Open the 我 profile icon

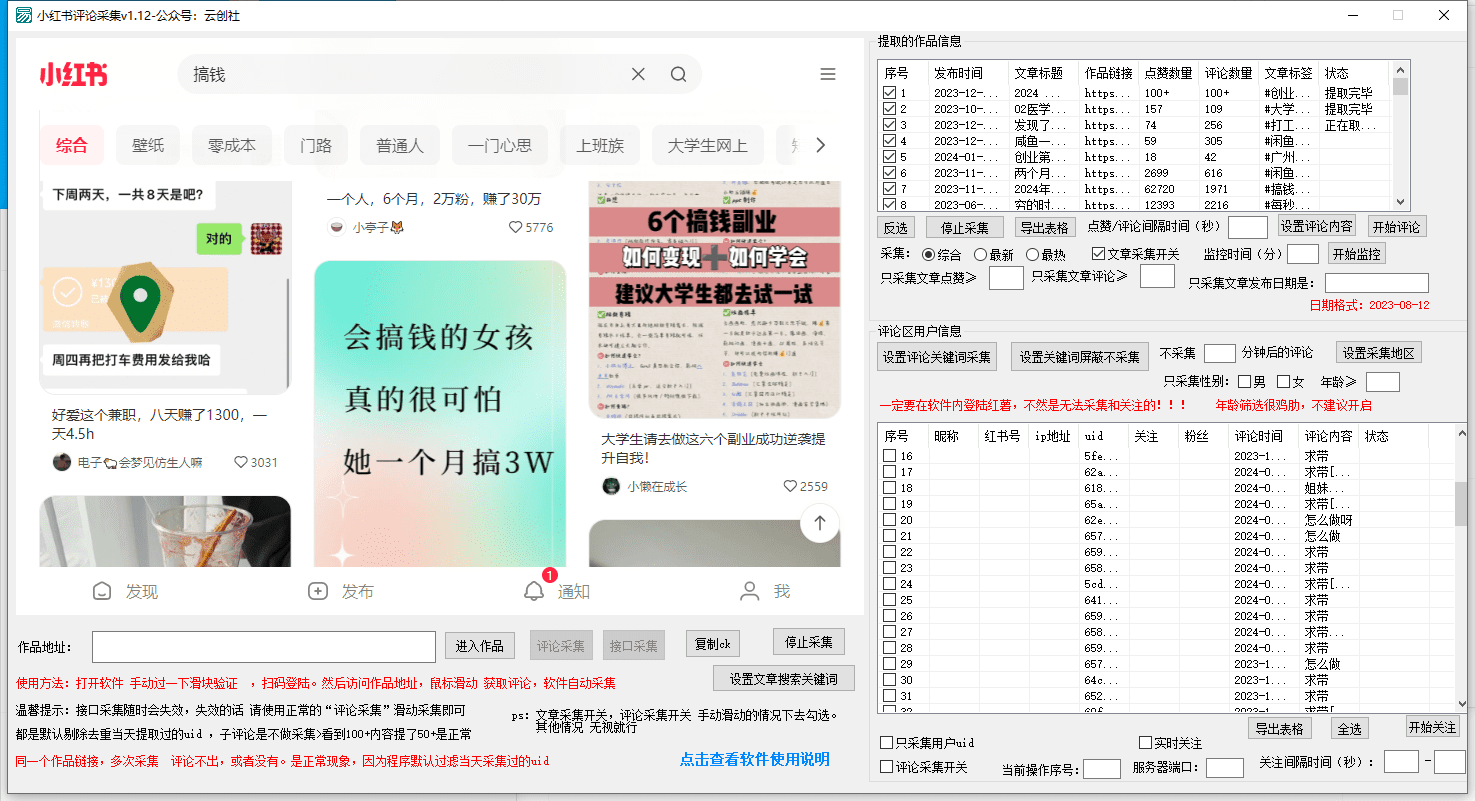(750, 590)
